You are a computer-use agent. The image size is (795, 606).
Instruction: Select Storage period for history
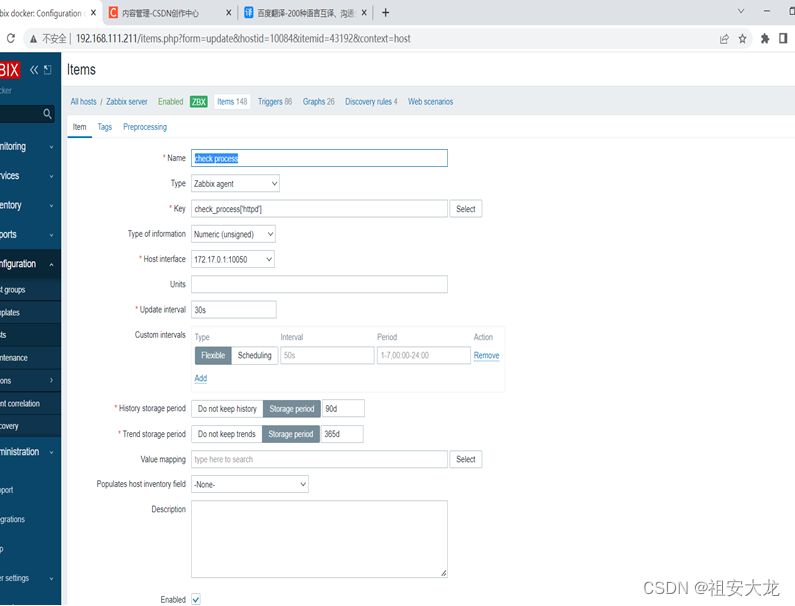click(x=292, y=409)
